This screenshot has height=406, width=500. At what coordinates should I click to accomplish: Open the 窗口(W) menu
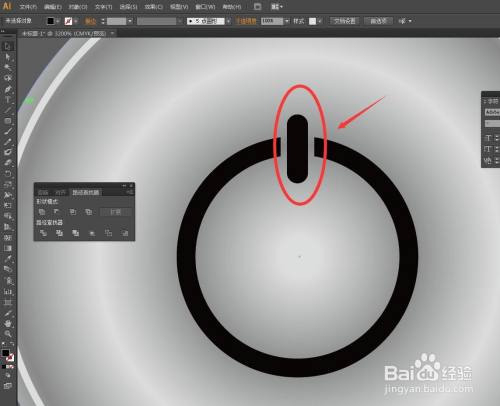(x=205, y=7)
